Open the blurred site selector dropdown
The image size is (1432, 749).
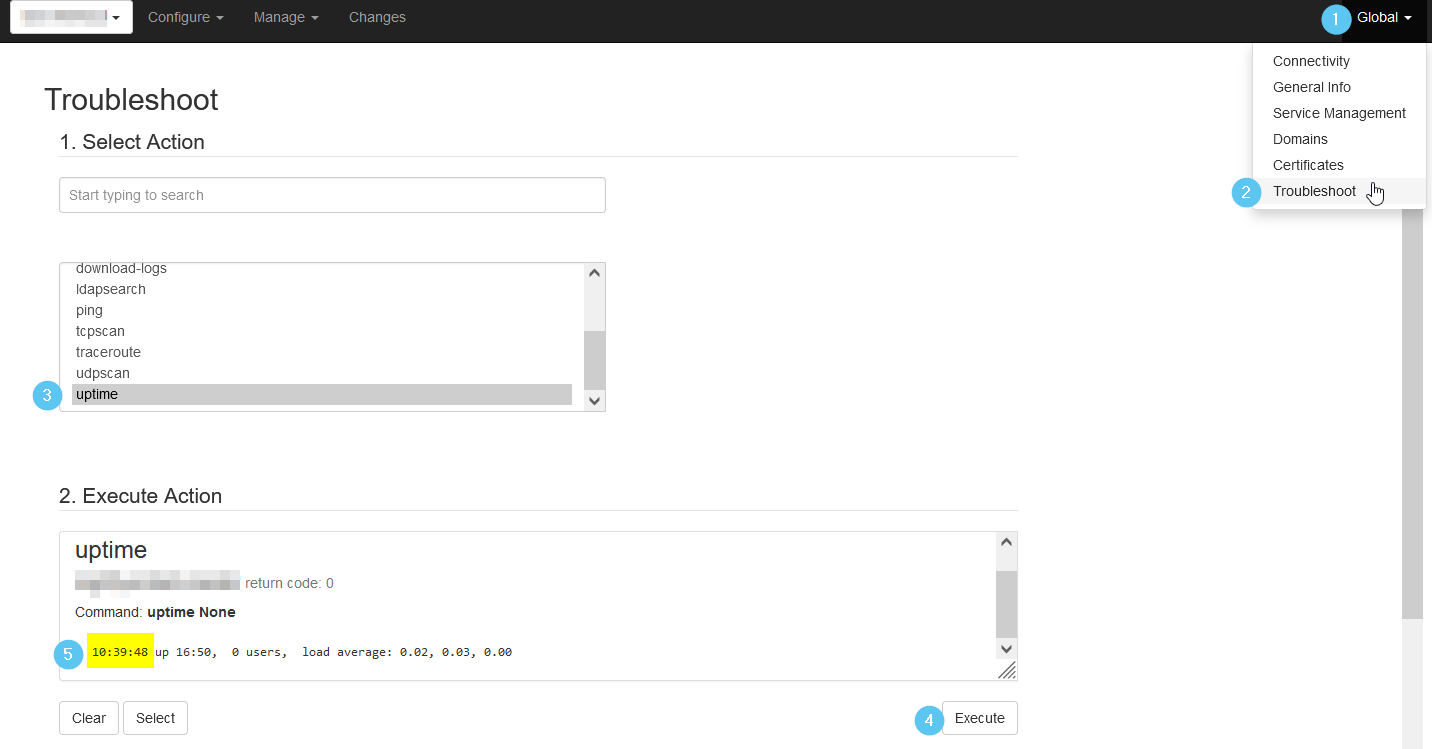tap(71, 17)
